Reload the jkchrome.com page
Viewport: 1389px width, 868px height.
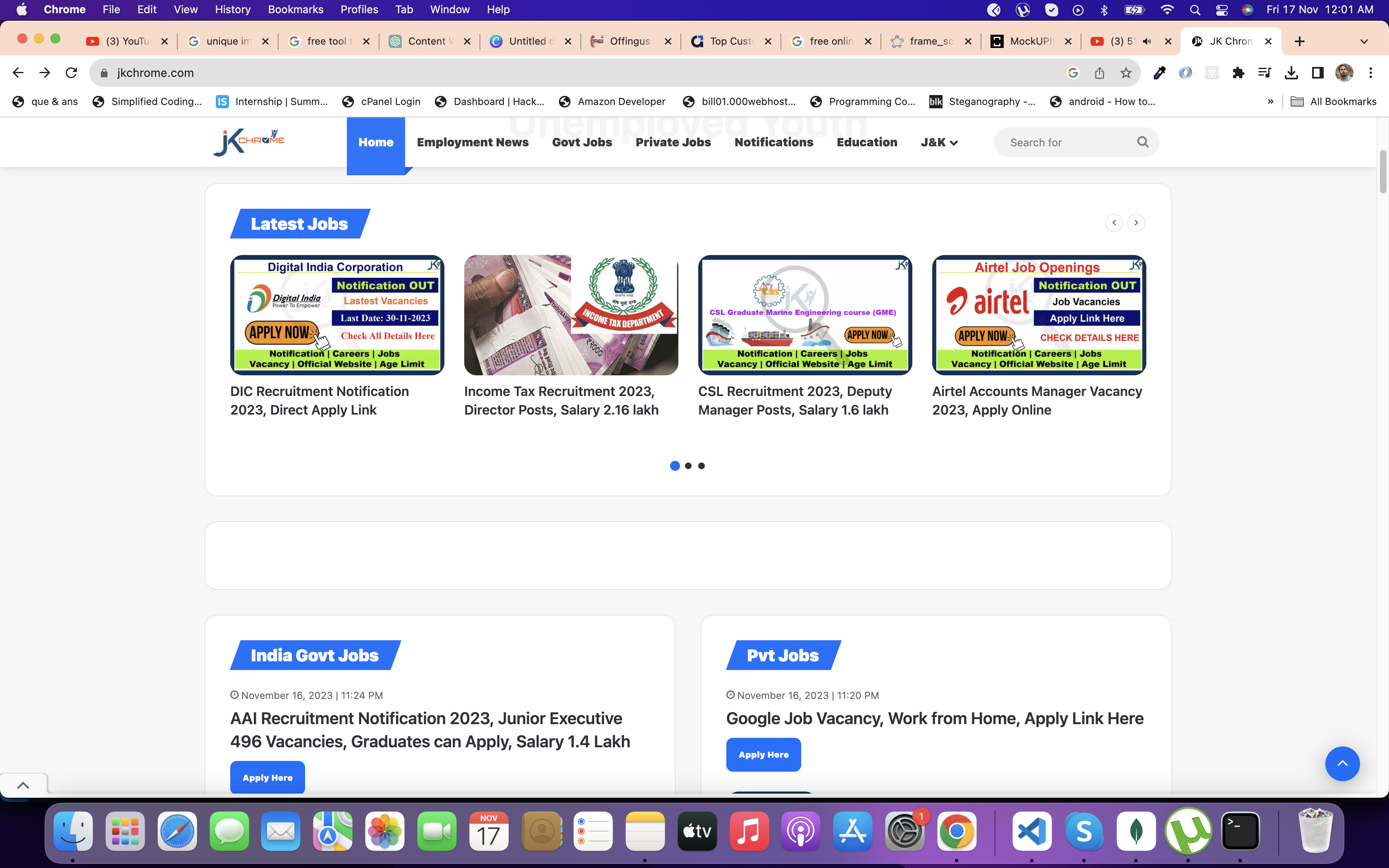[71, 73]
